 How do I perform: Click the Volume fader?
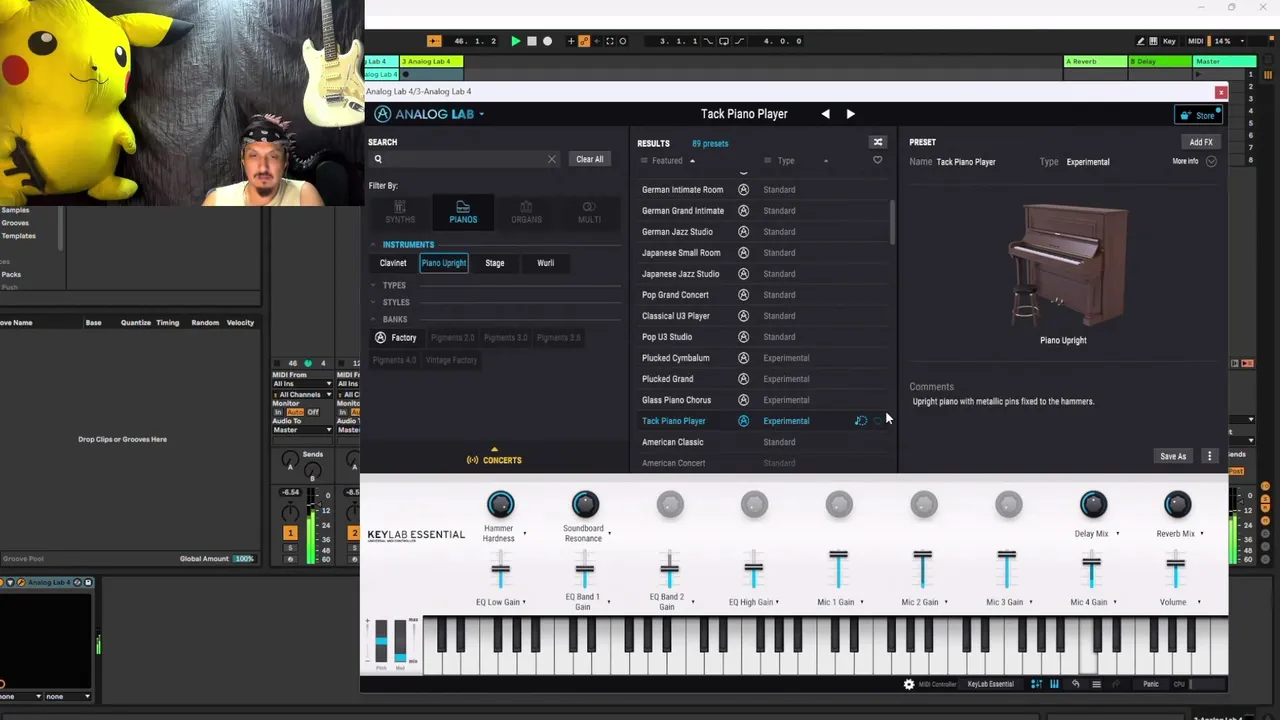click(x=1175, y=570)
